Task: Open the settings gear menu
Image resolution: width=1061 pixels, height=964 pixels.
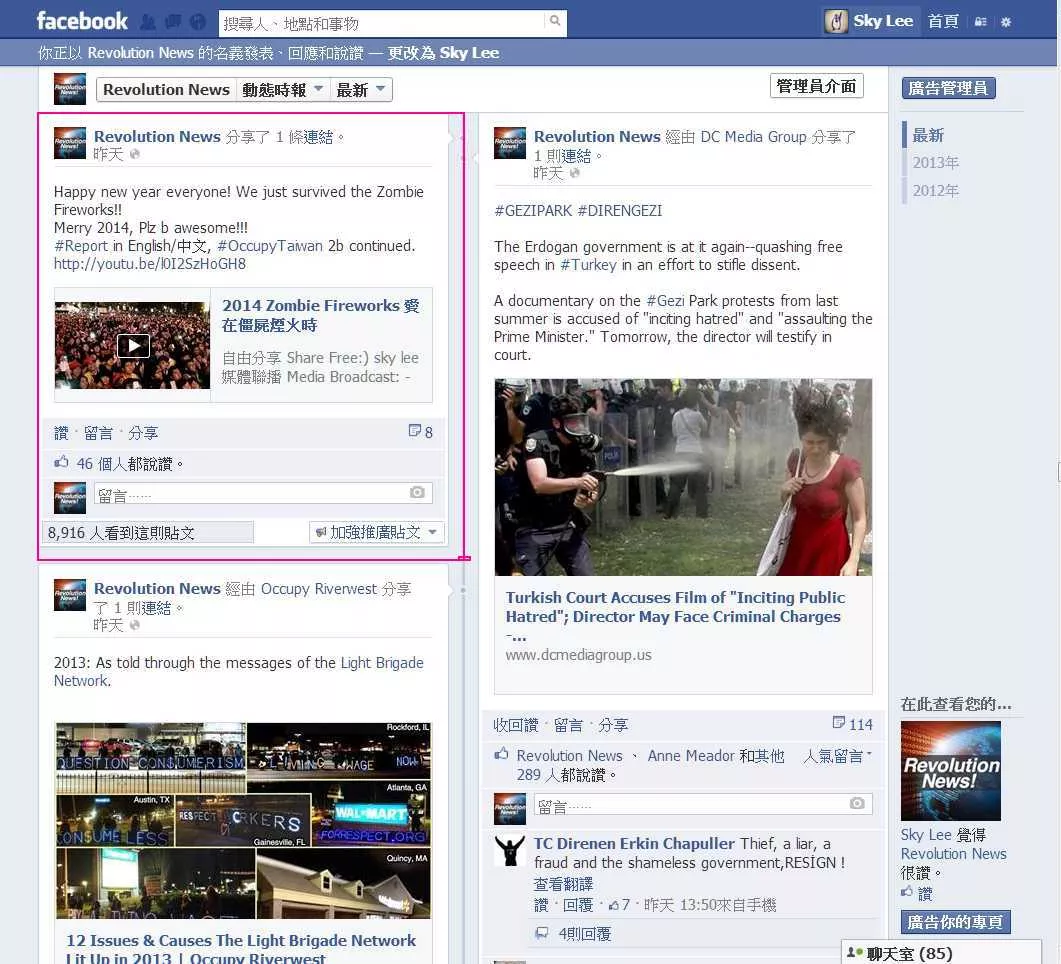Action: coord(1006,22)
